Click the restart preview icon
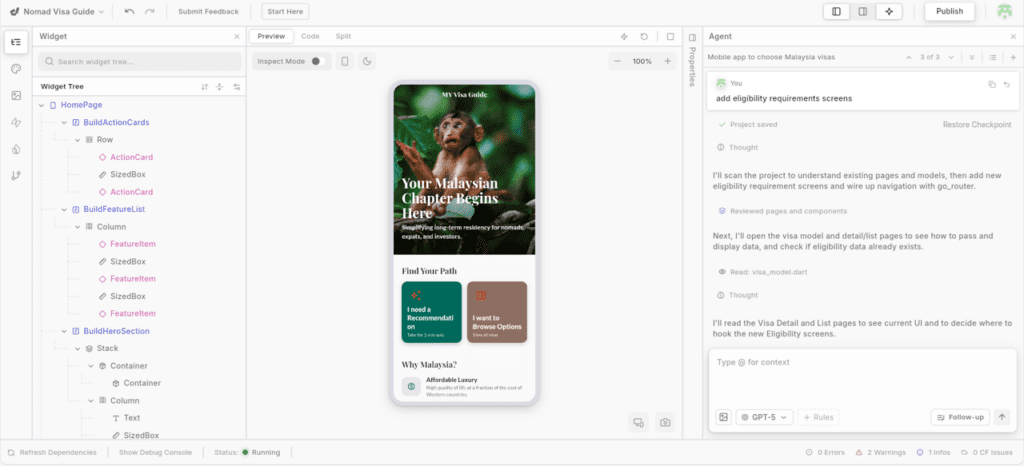This screenshot has width=1024, height=466. click(x=644, y=37)
